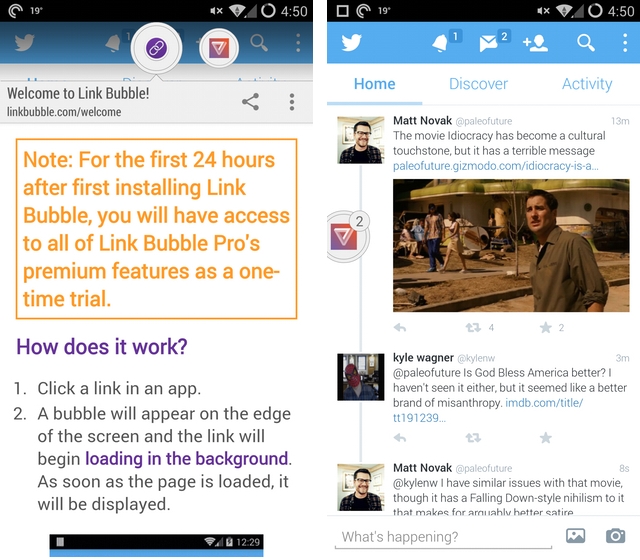Retweet Matt Novak's Idiocracy tweet
Image resolution: width=640 pixels, height=560 pixels.
coord(473,327)
